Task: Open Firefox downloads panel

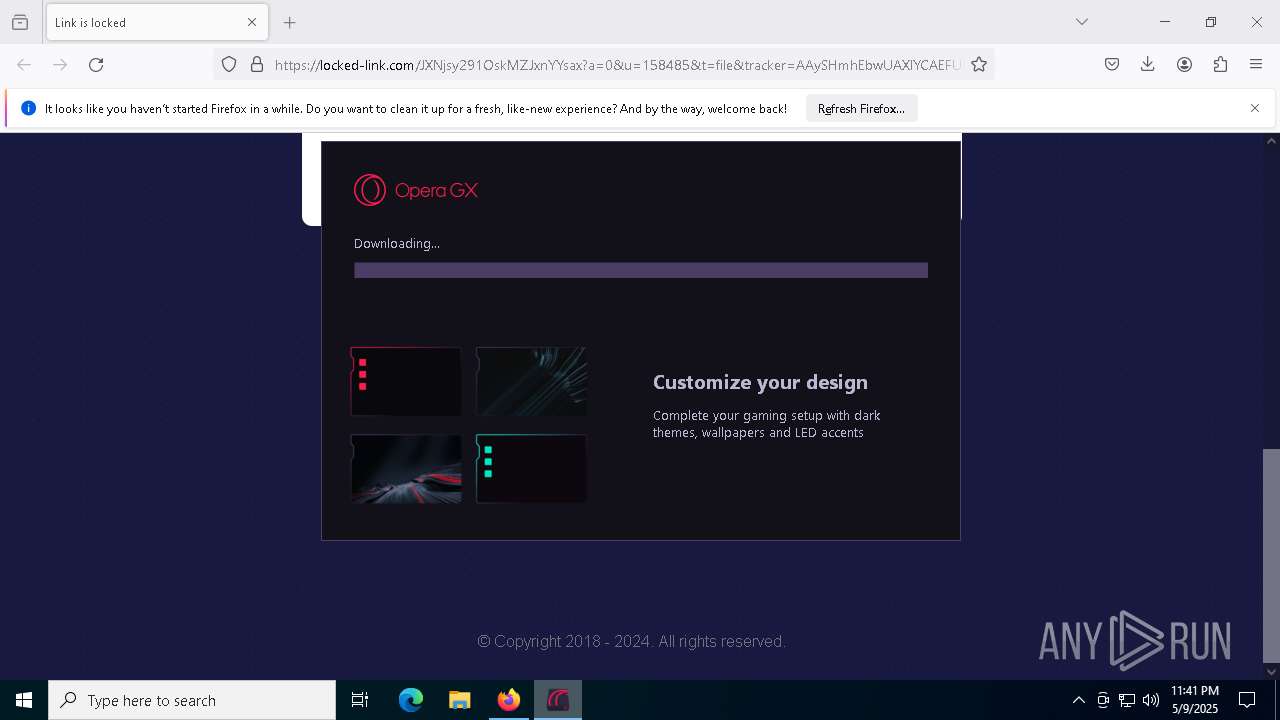Action: point(1148,65)
